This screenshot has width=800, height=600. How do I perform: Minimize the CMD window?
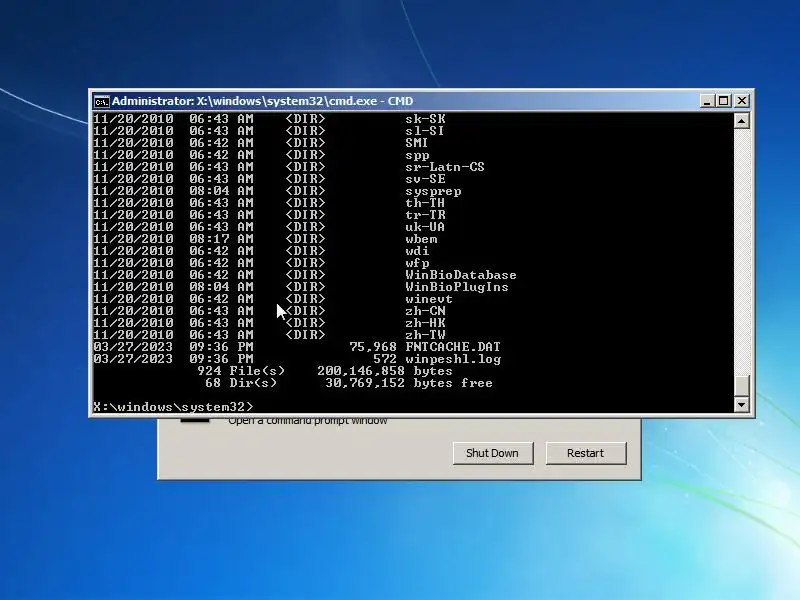coord(707,101)
